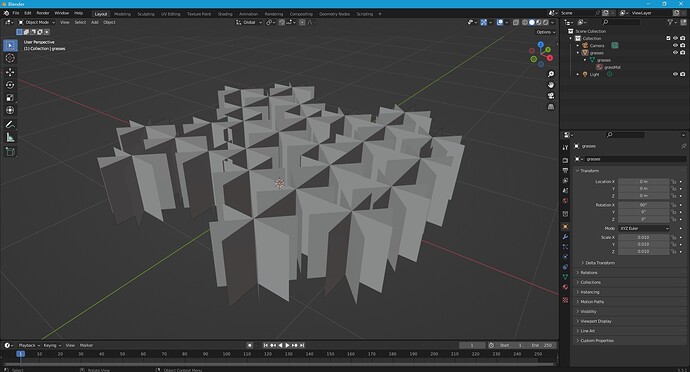This screenshot has height=372, width=690.
Task: Click the Scale X value field
Action: click(643, 237)
